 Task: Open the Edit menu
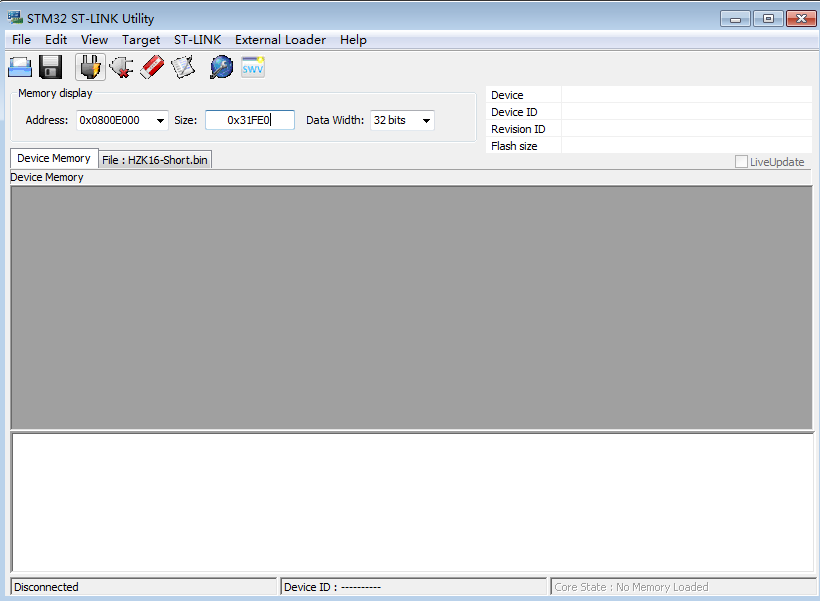click(56, 40)
